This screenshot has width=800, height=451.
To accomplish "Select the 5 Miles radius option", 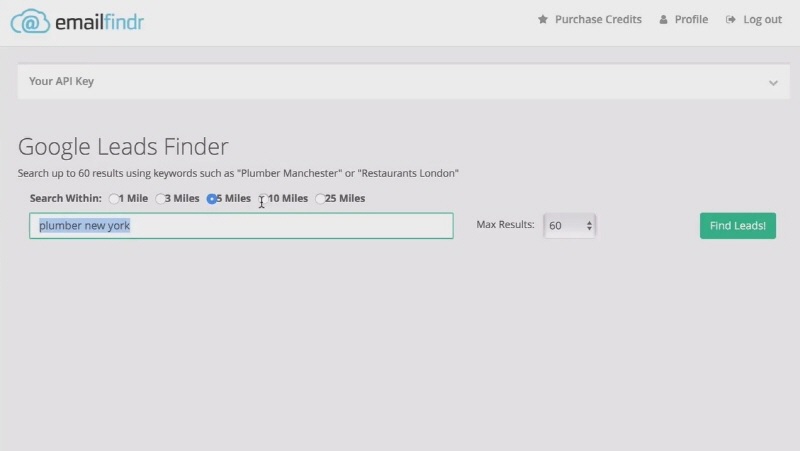I will point(212,199).
